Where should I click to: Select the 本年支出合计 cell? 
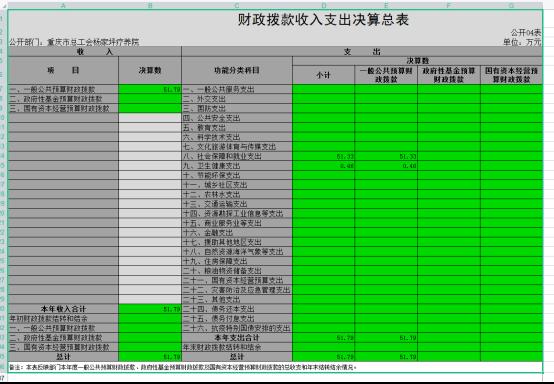pos(237,337)
